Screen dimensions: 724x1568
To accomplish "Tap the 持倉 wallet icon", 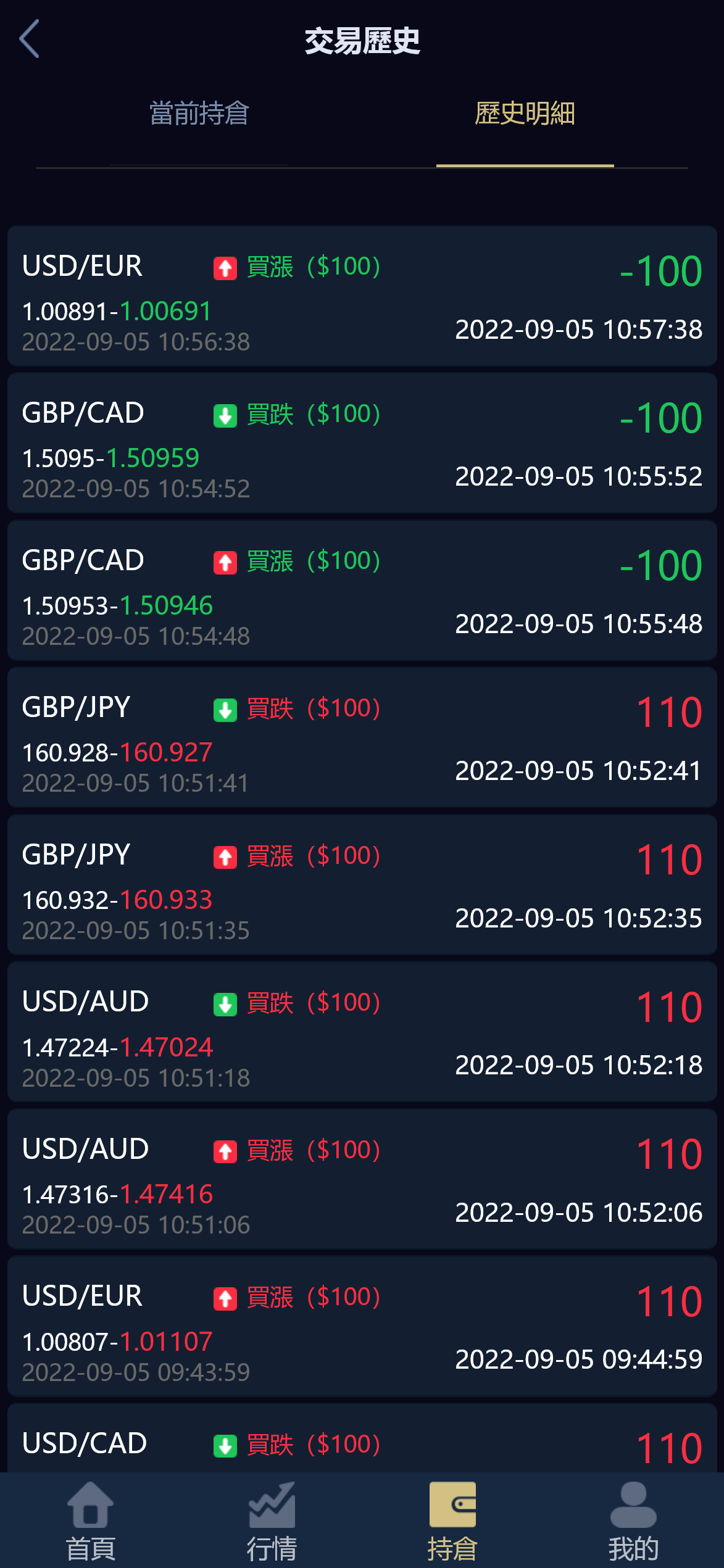I will [x=452, y=1505].
